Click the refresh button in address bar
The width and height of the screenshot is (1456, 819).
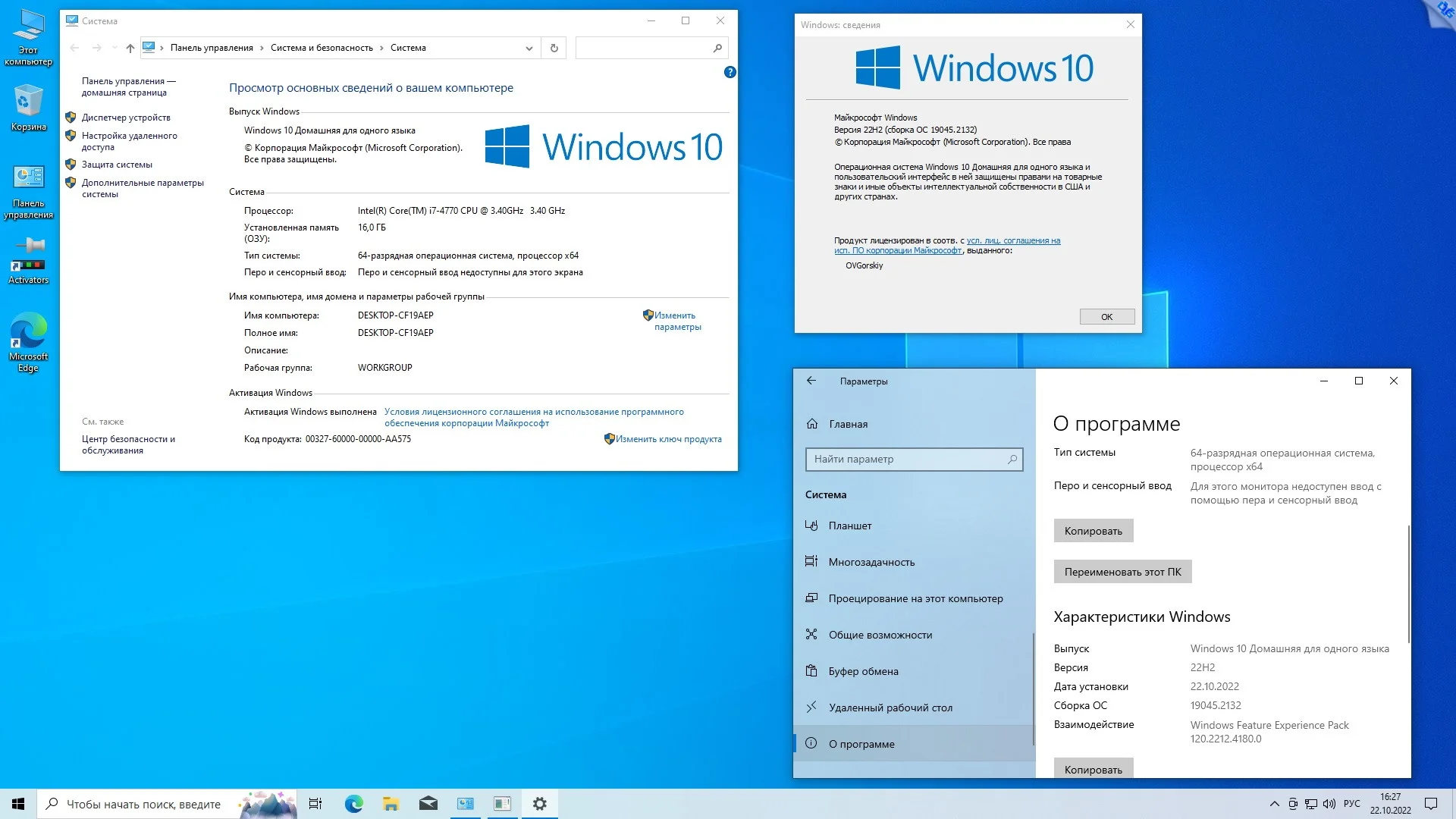[x=554, y=48]
